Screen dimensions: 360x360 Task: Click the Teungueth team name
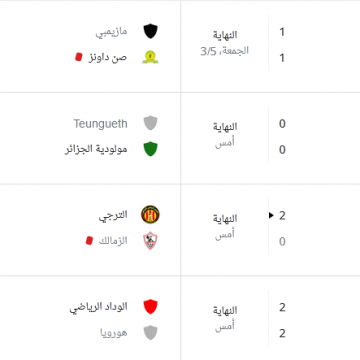100,124
